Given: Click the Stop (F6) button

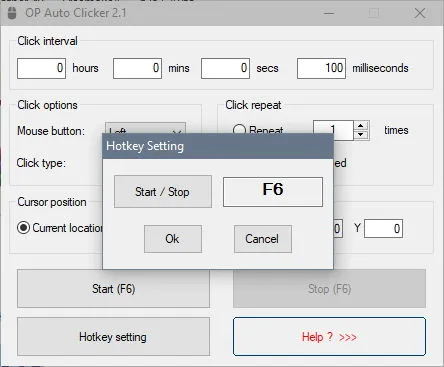Looking at the screenshot, I should pos(329,289).
